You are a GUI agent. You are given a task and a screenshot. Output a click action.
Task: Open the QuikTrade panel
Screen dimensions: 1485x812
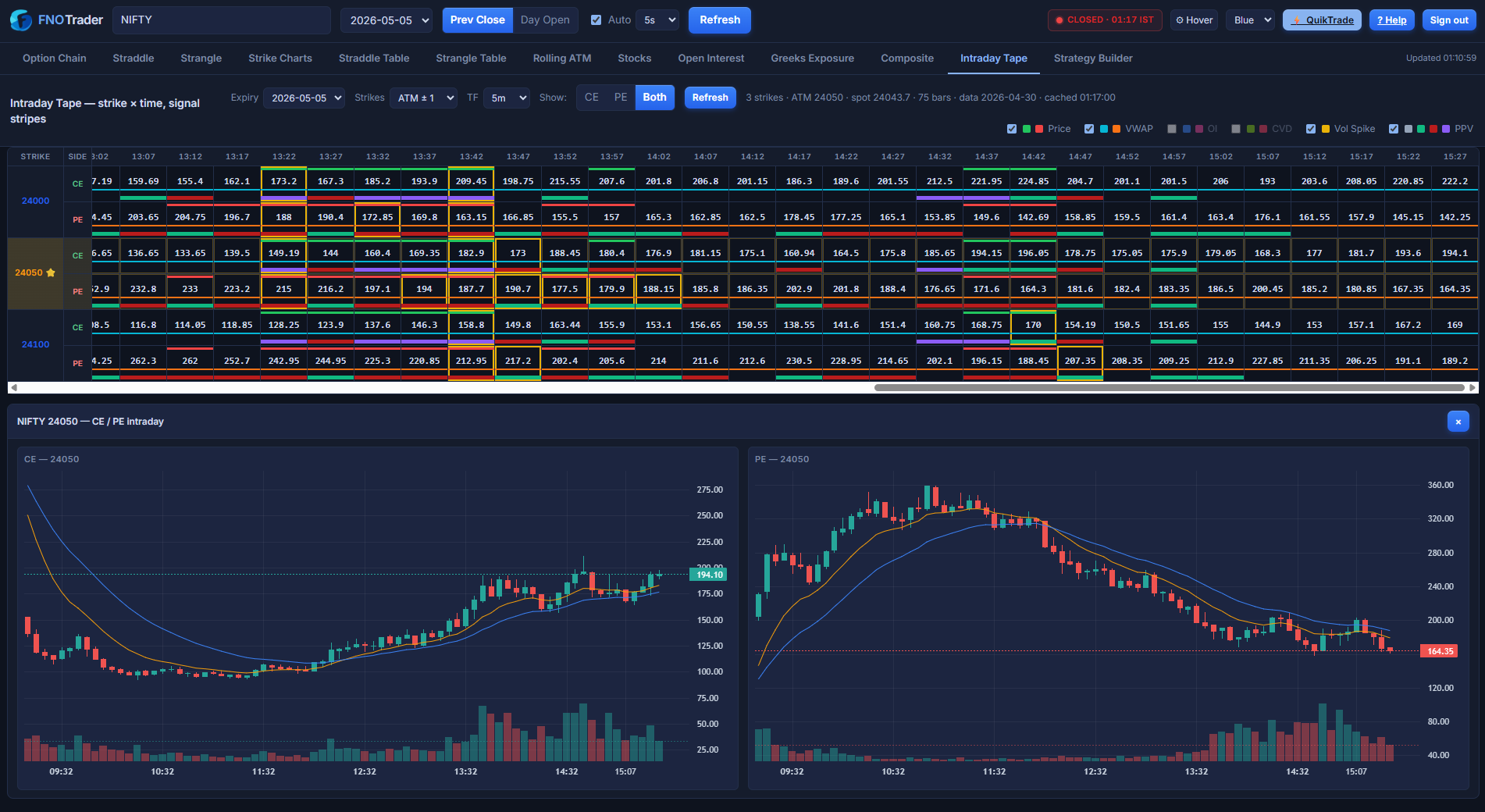tap(1322, 20)
